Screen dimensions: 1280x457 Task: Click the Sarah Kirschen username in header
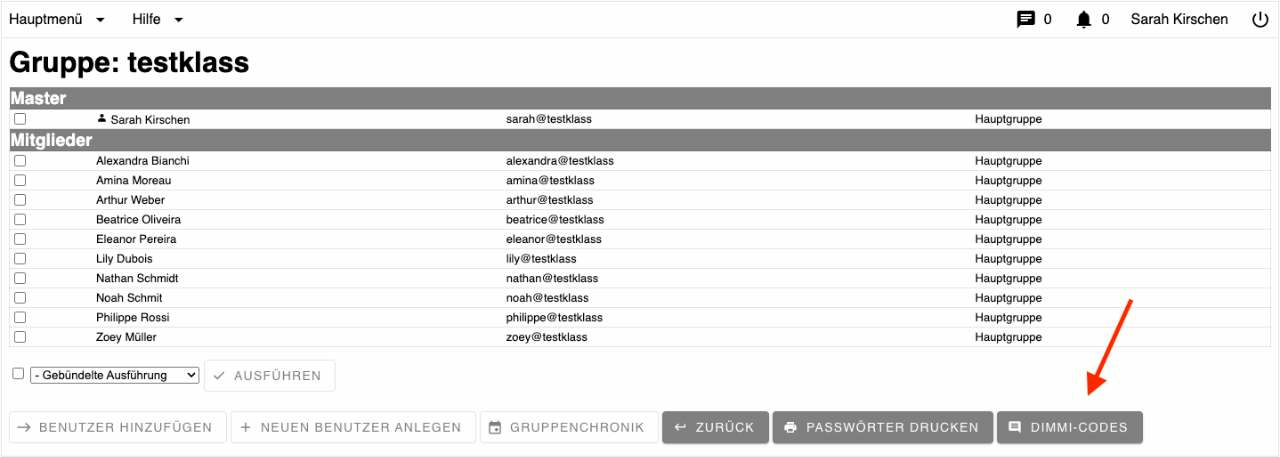[x=1179, y=19]
